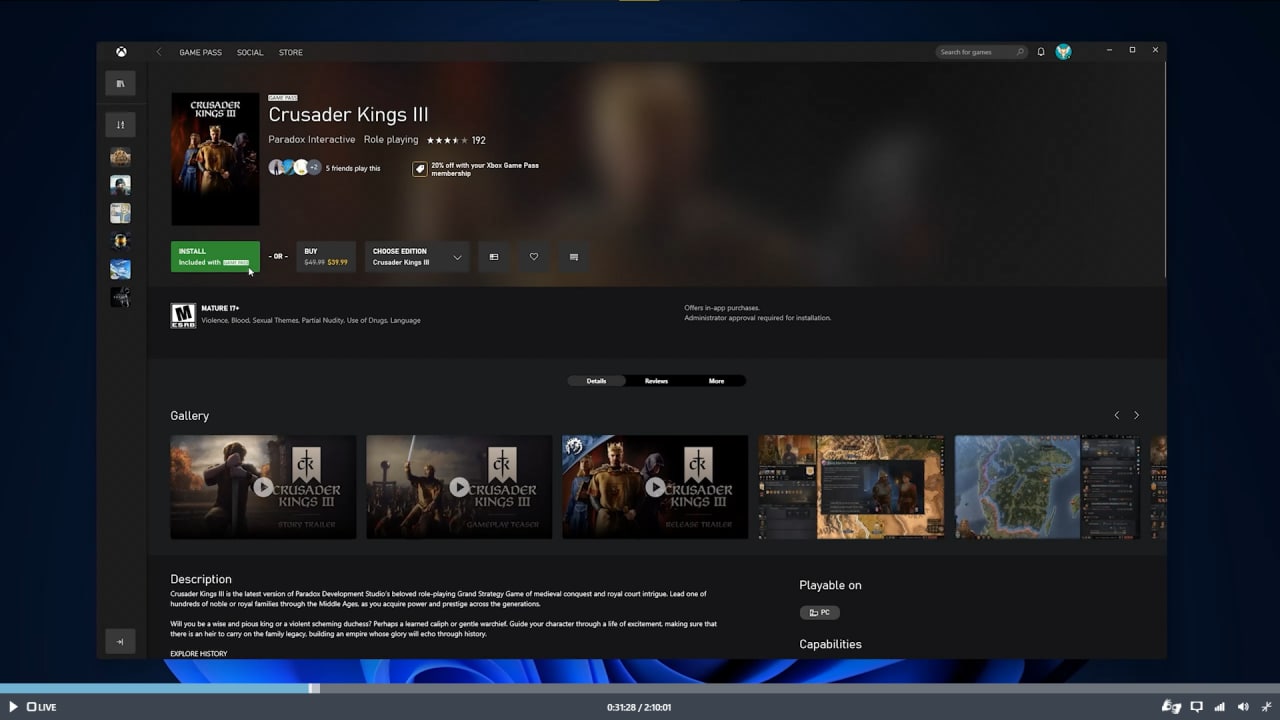Play the video with play button
Image resolution: width=1280 pixels, height=720 pixels.
click(x=13, y=707)
